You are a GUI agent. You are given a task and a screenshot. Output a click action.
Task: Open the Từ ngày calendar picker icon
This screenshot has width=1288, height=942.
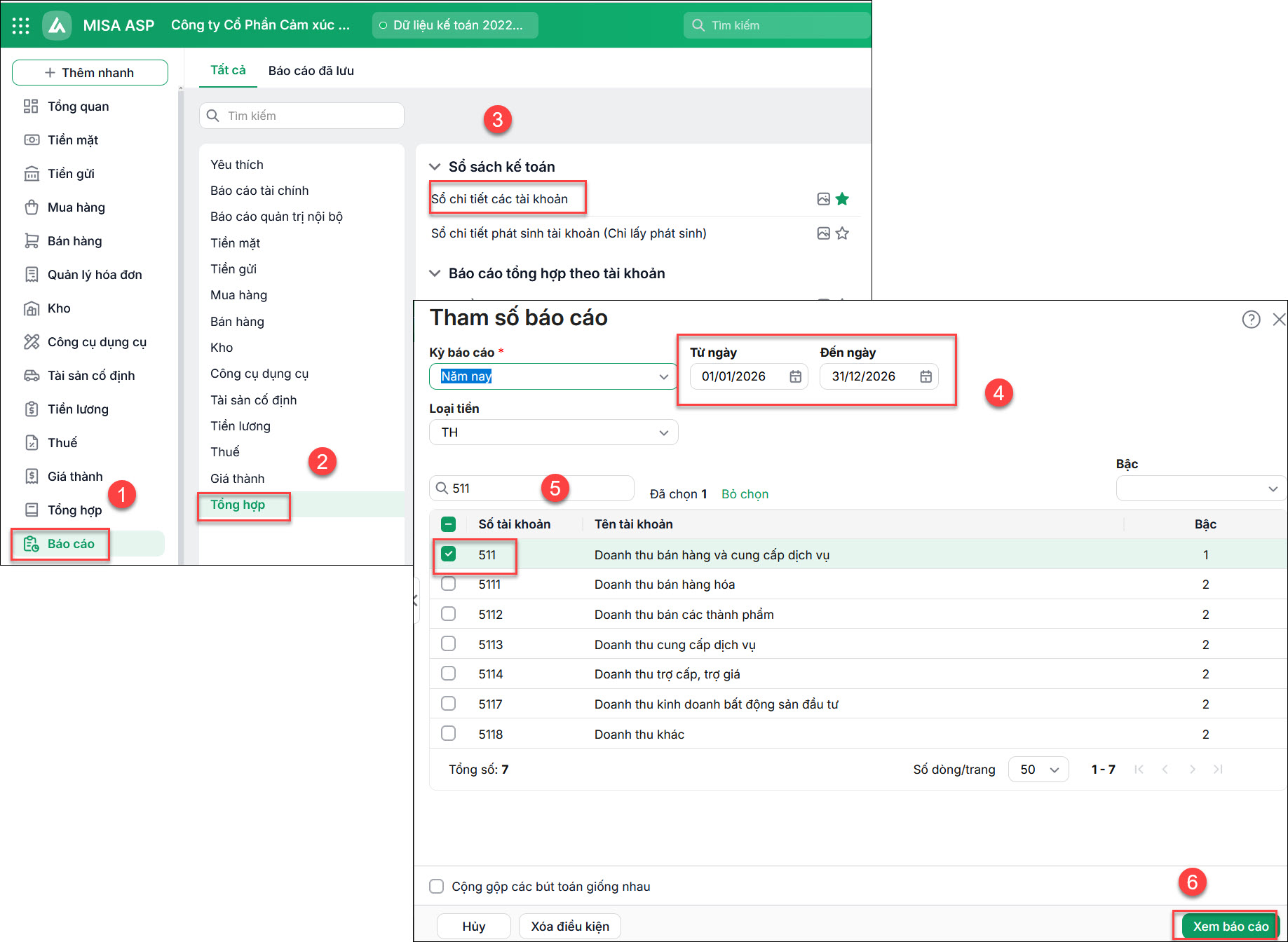point(795,377)
